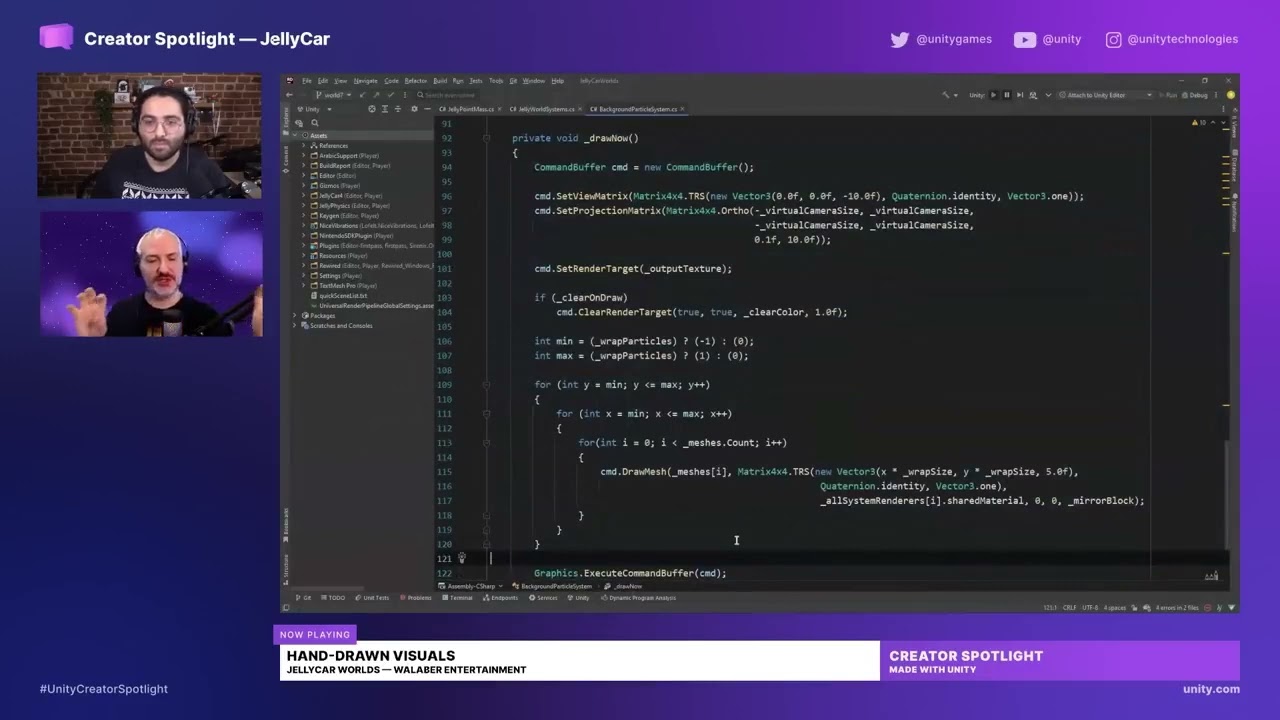Click the UTF-8 encoding status
This screenshot has width=1280, height=720.
tap(1090, 607)
